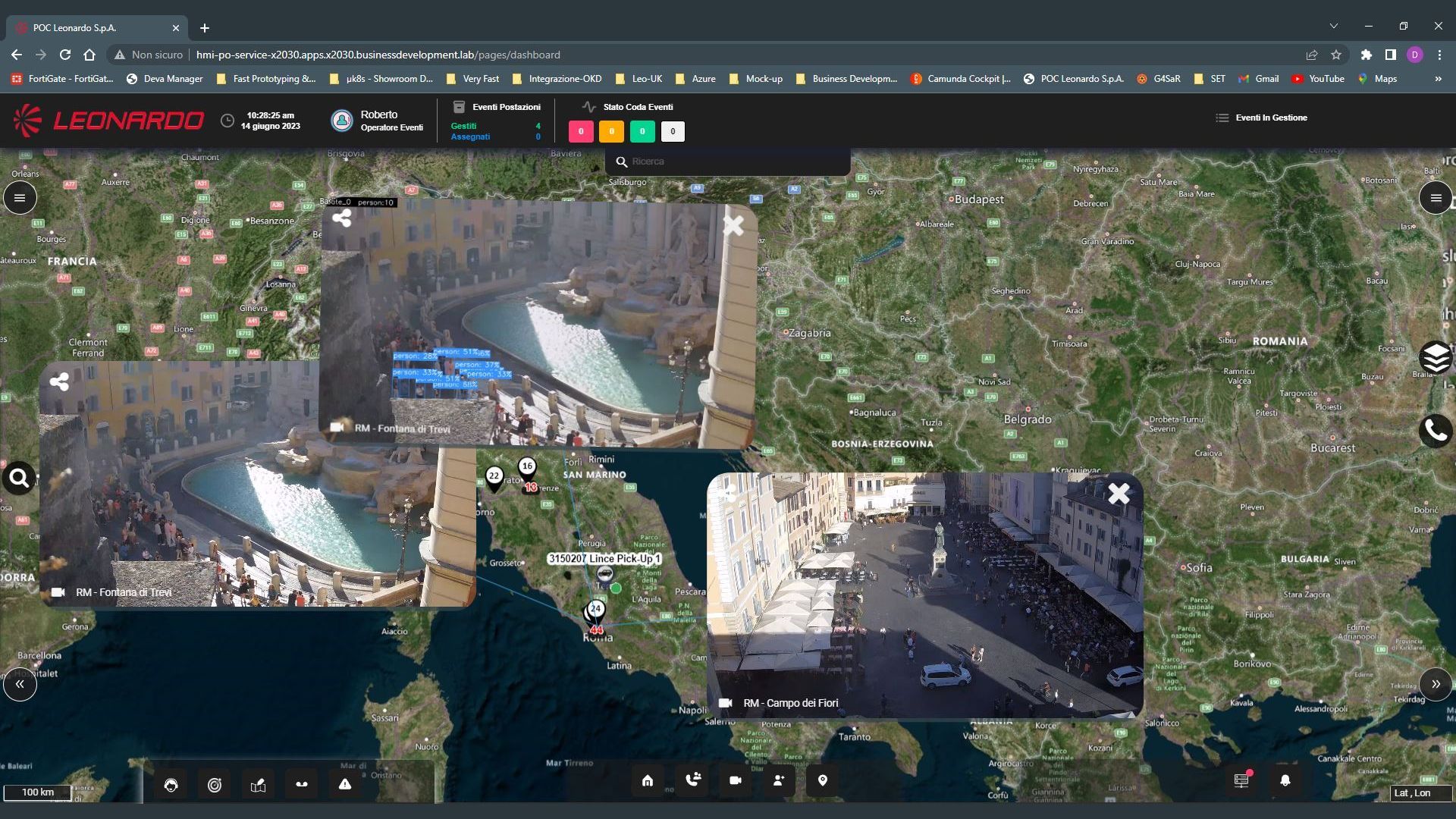This screenshot has height=819, width=1456.
Task: Click the operator headset icon
Action: coord(171,785)
